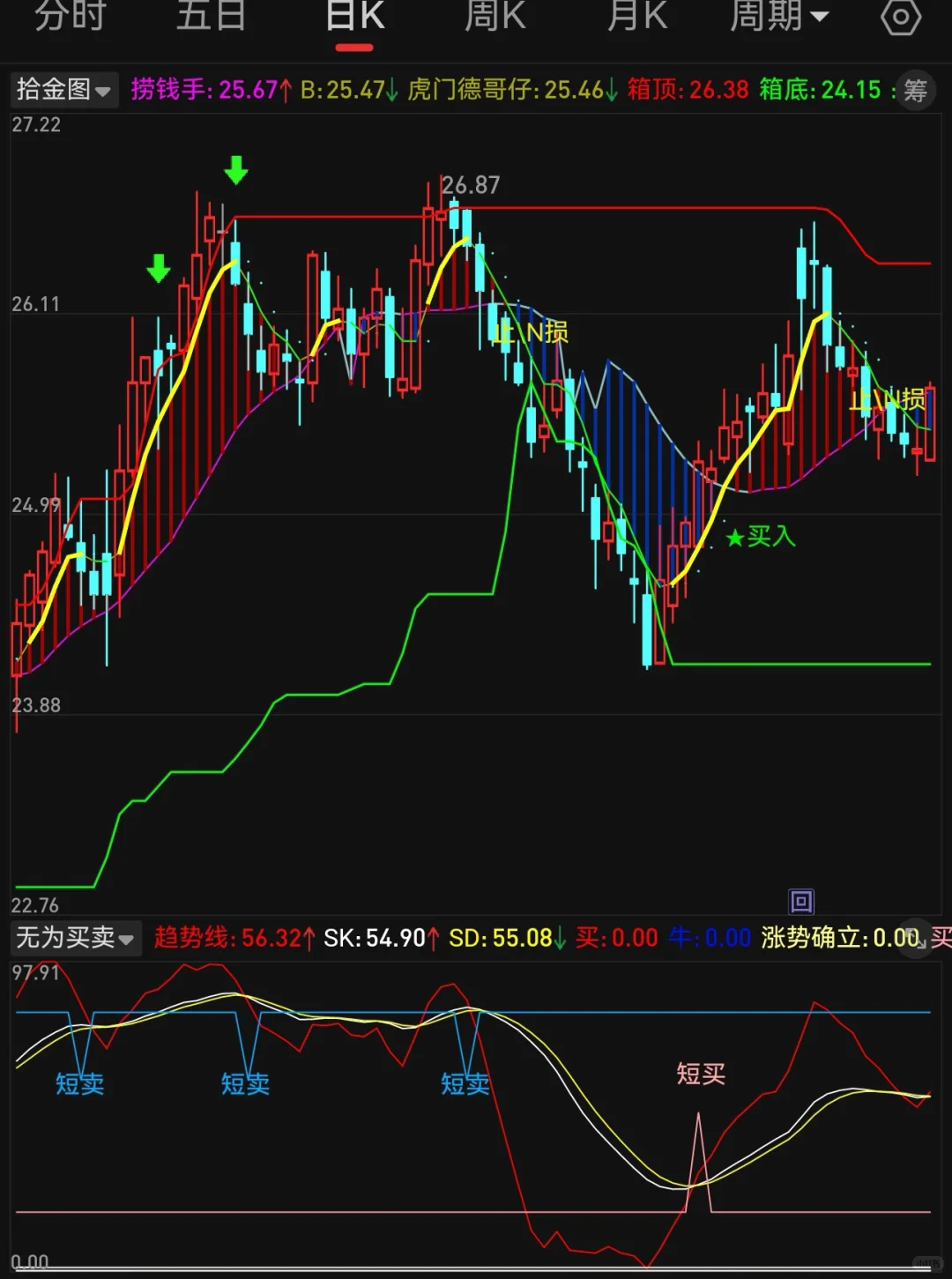Open chart settings via the hexagon icon
The width and height of the screenshot is (952, 1279).
click(901, 16)
